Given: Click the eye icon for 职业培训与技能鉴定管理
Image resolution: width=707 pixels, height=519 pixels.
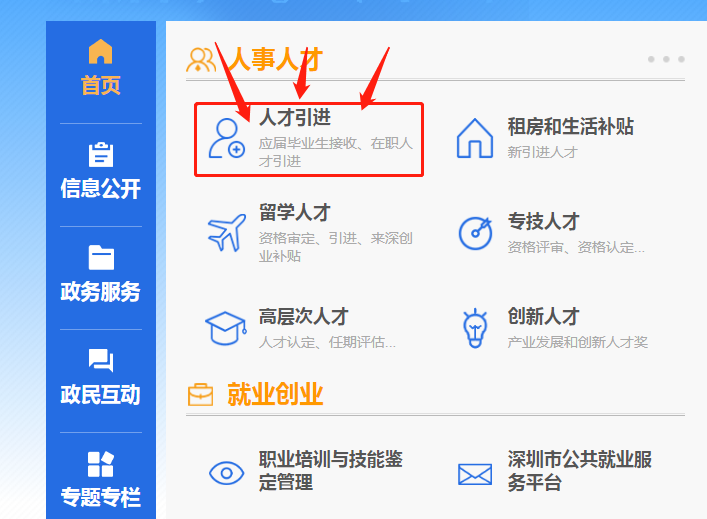Looking at the screenshot, I should pos(226,473).
